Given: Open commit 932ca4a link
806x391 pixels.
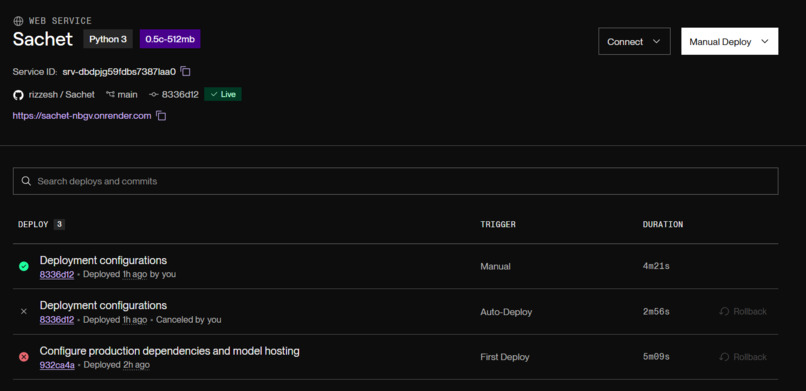Looking at the screenshot, I should click(57, 365).
